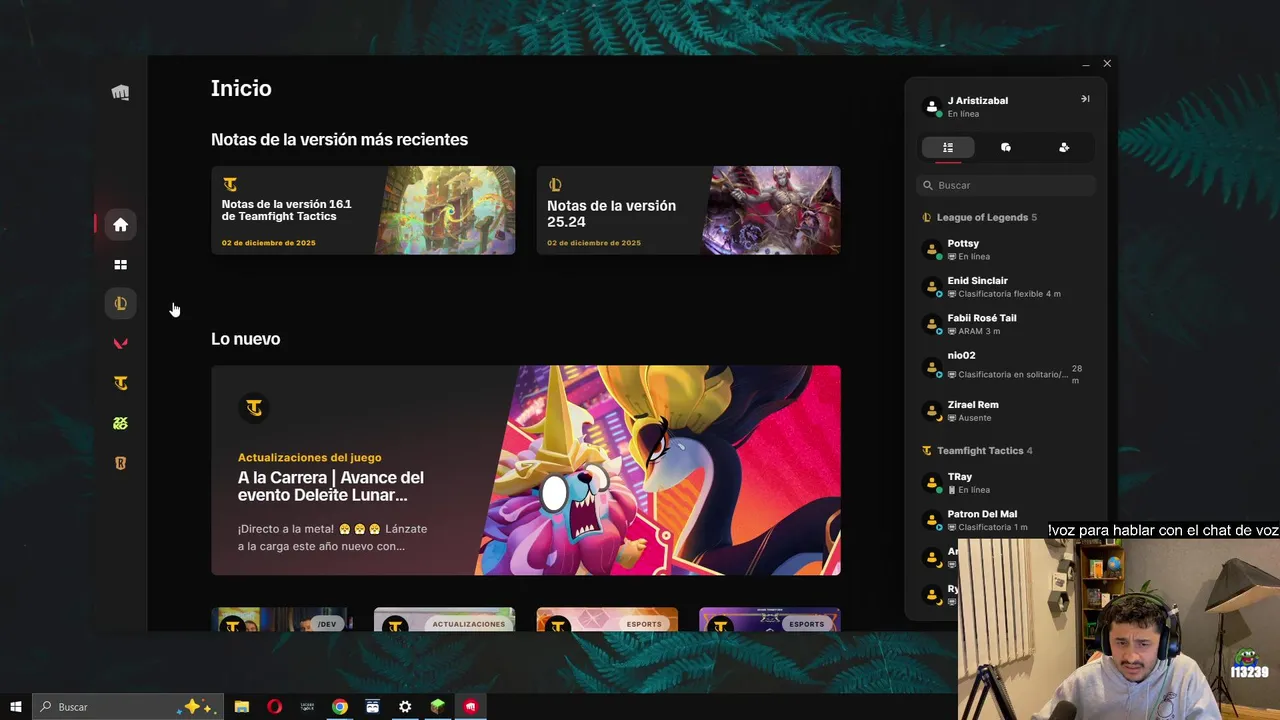Switch to the friends list tab
The width and height of the screenshot is (1280, 720).
948,147
